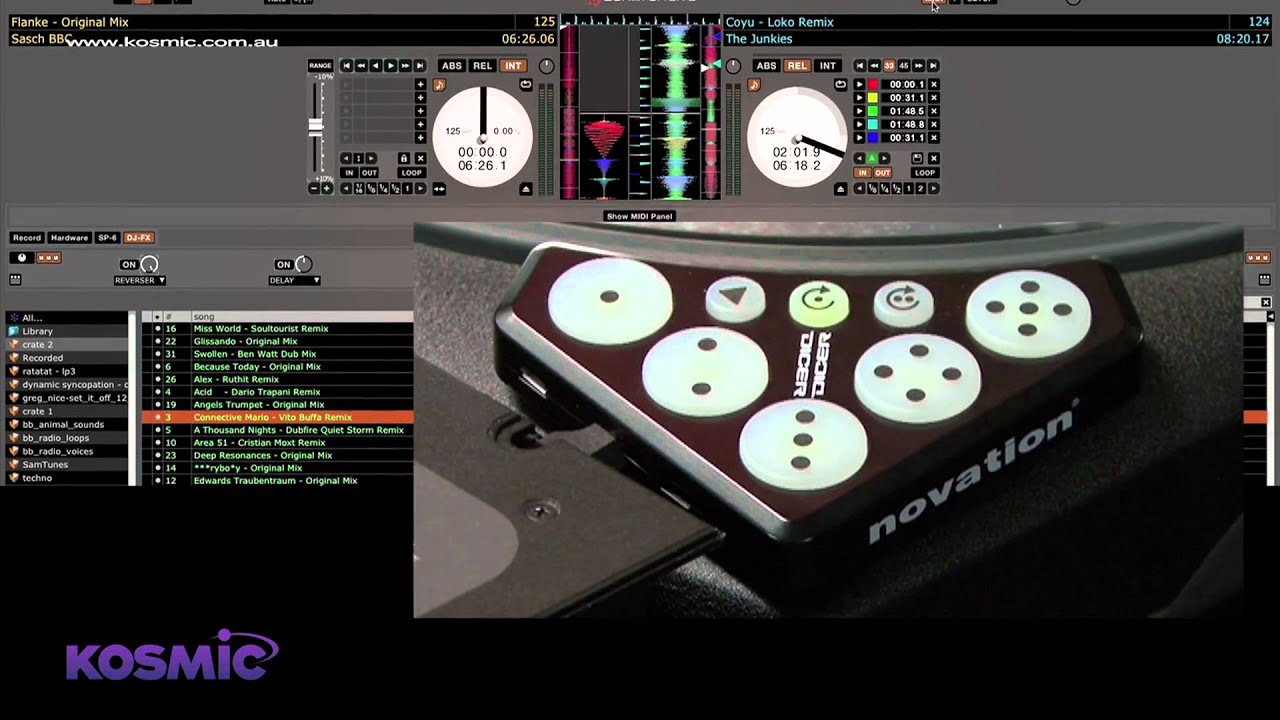
Task: Select crate 2 in sidebar
Action: pyautogui.click(x=68, y=344)
